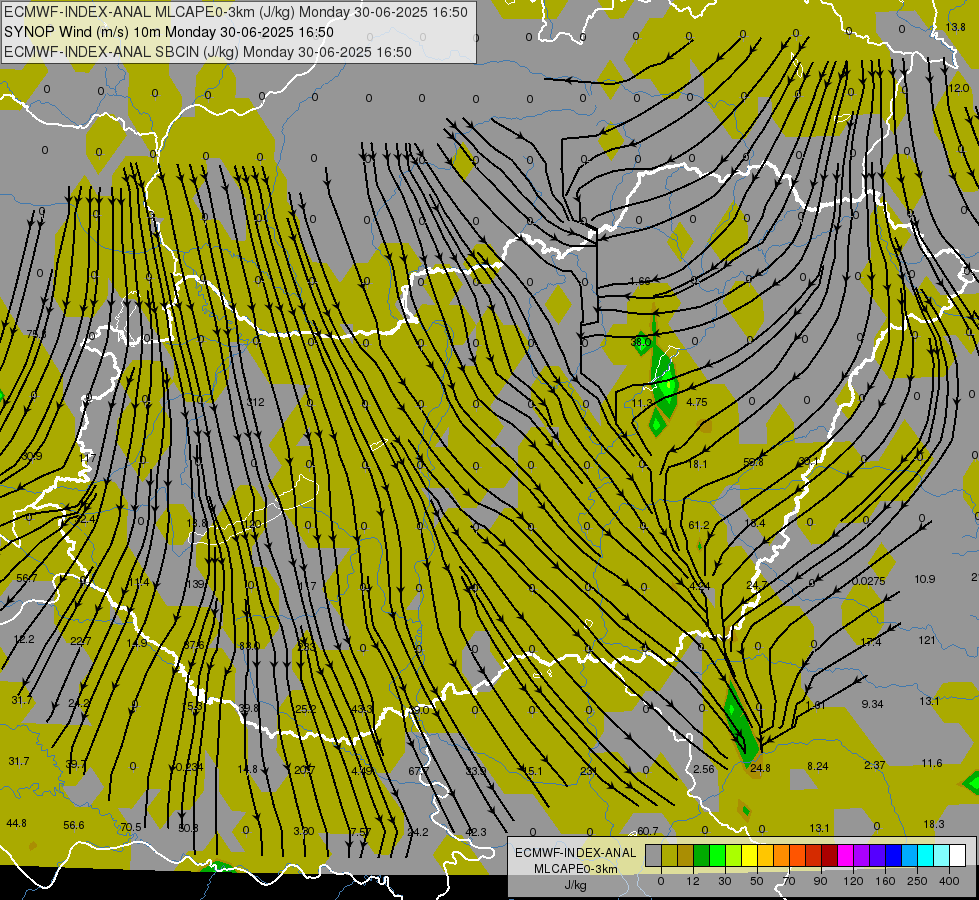Choose the cyan legend color swatch
This screenshot has height=900, width=979.
[x=925, y=855]
